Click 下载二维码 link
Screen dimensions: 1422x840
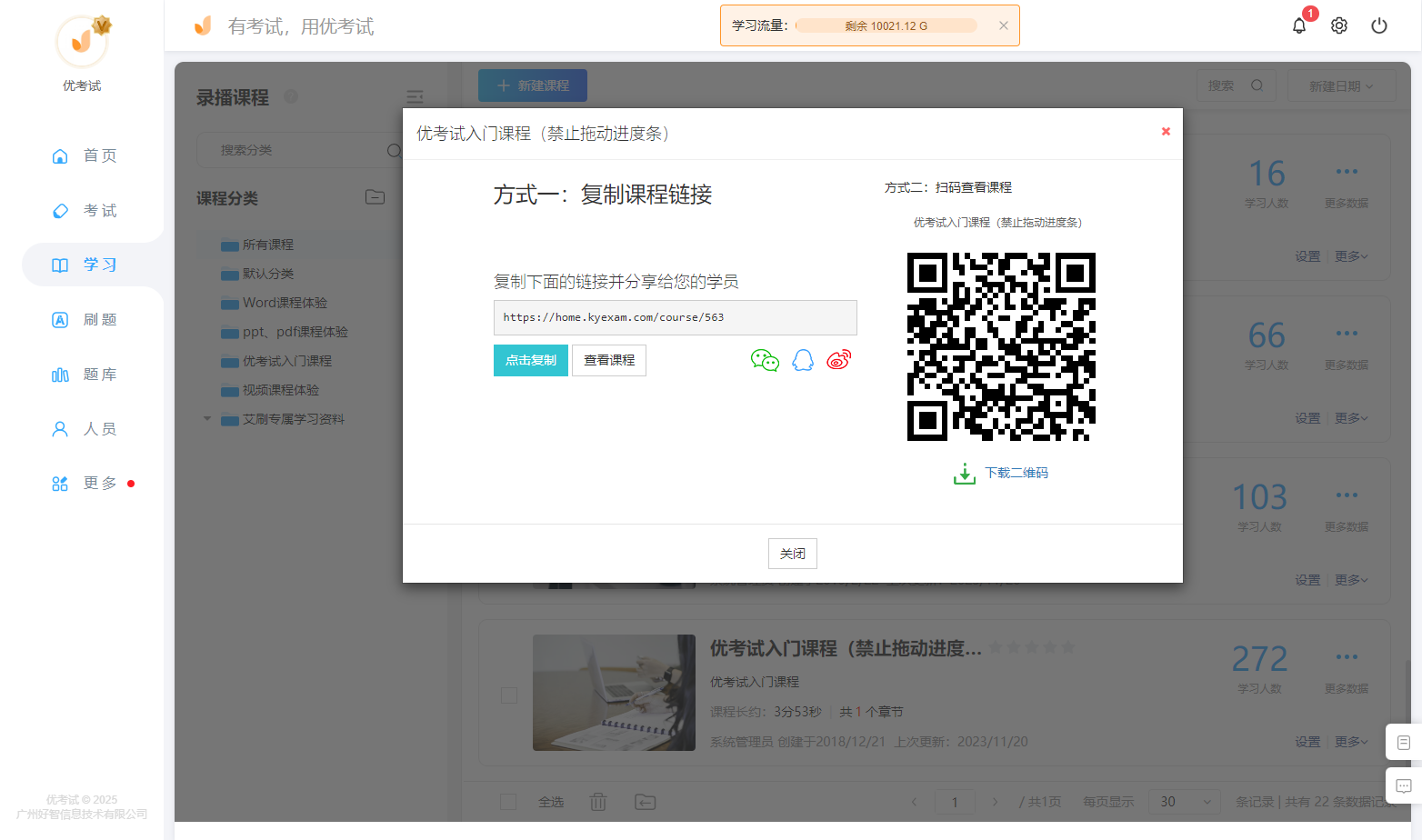click(1016, 474)
